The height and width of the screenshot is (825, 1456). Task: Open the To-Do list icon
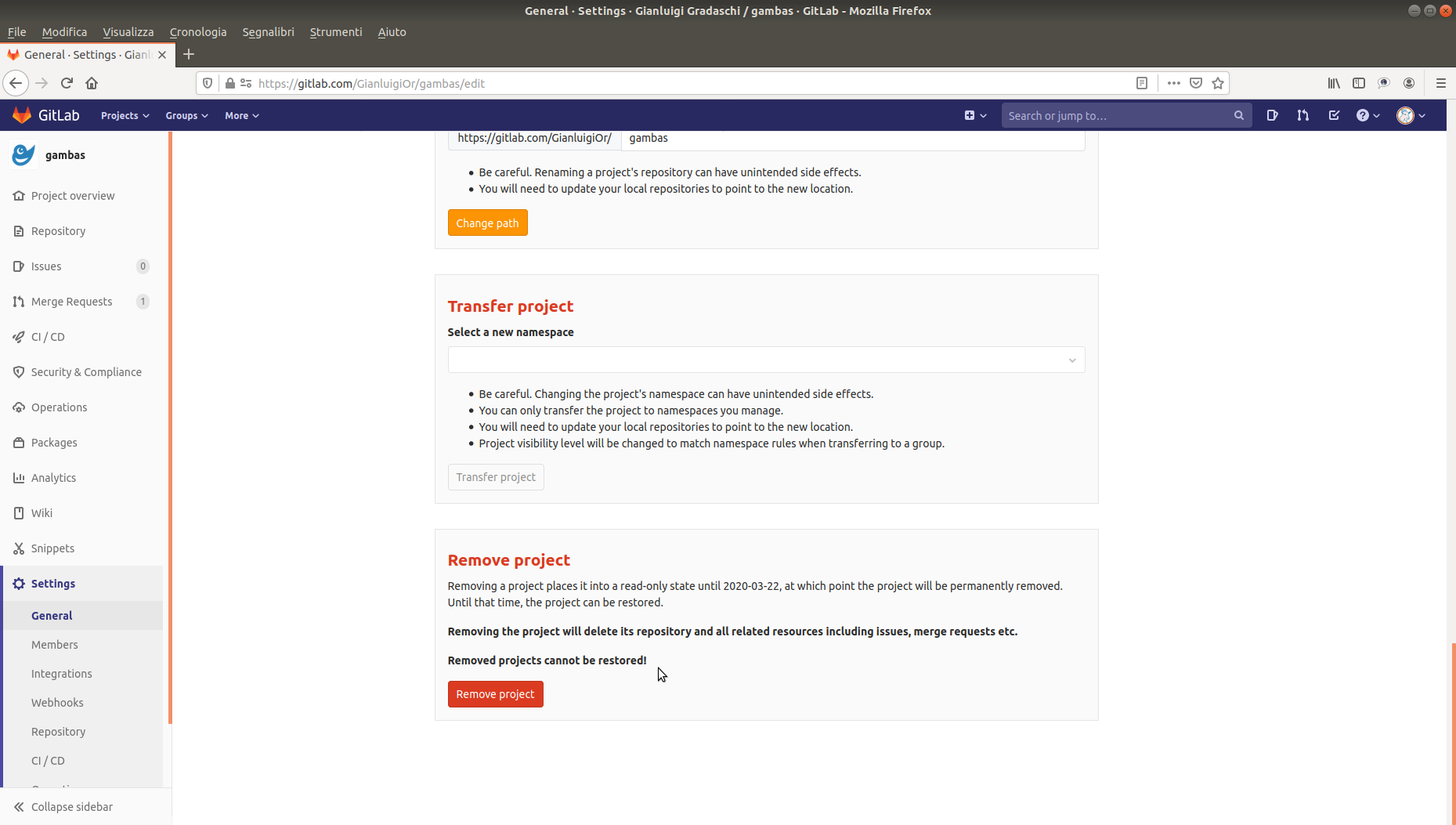click(x=1334, y=115)
